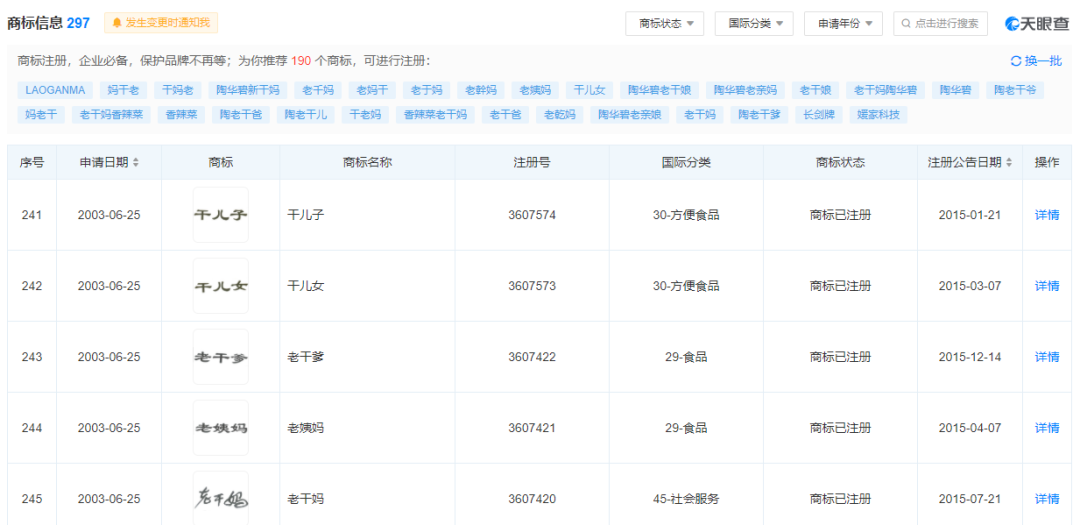Viewport: 1080px width, 525px height.
Task: Open the 国际分类 dropdown filter
Action: click(x=754, y=23)
